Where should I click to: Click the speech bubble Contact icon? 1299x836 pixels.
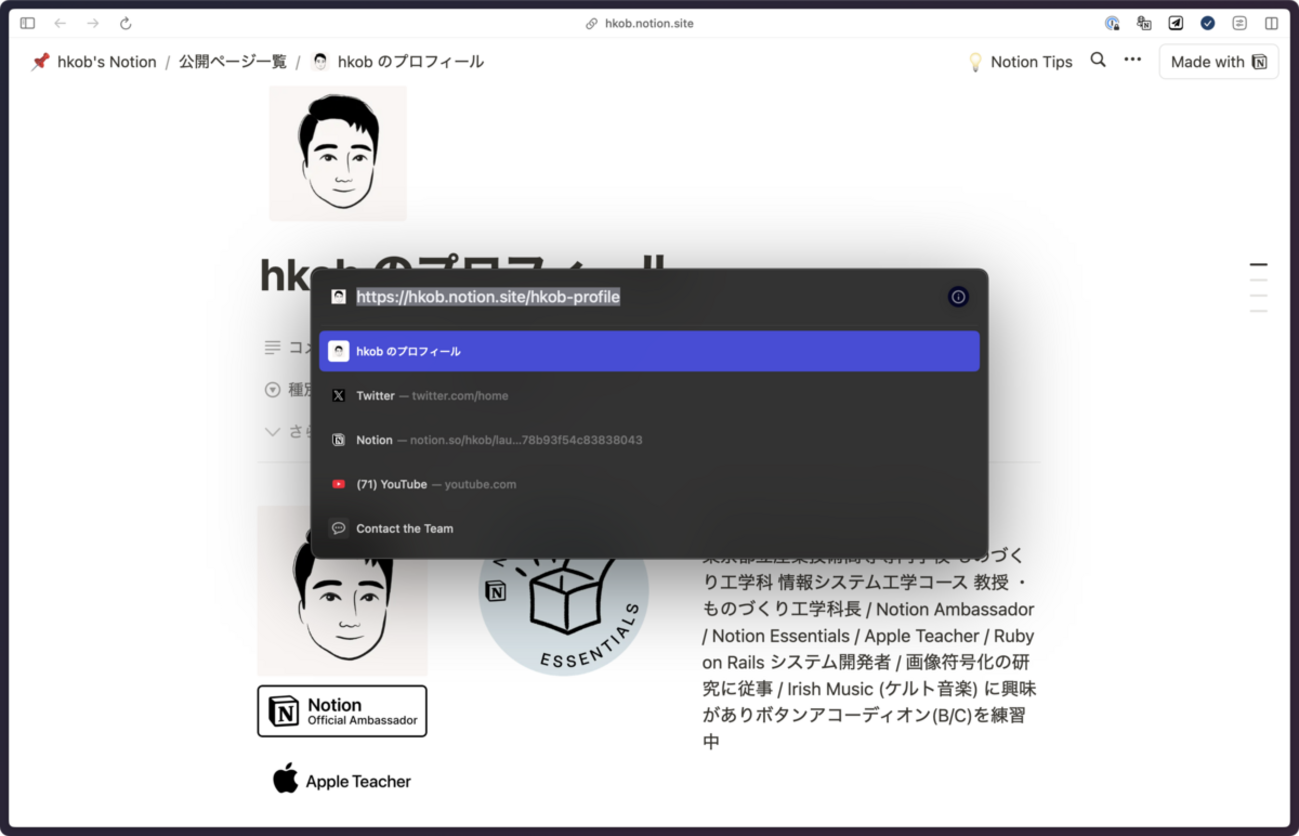[338, 528]
